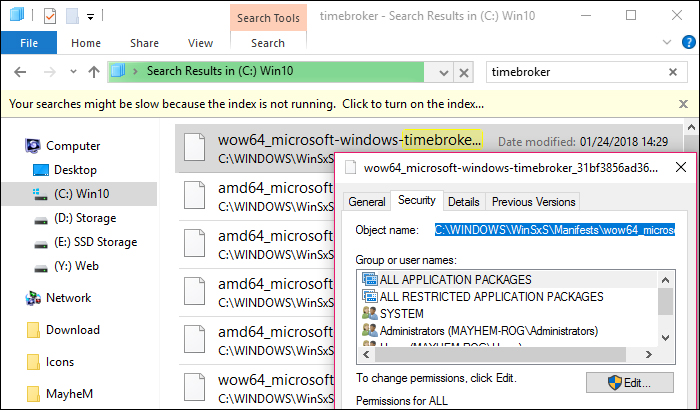
Task: Stop loading with the address bar X
Action: (464, 72)
